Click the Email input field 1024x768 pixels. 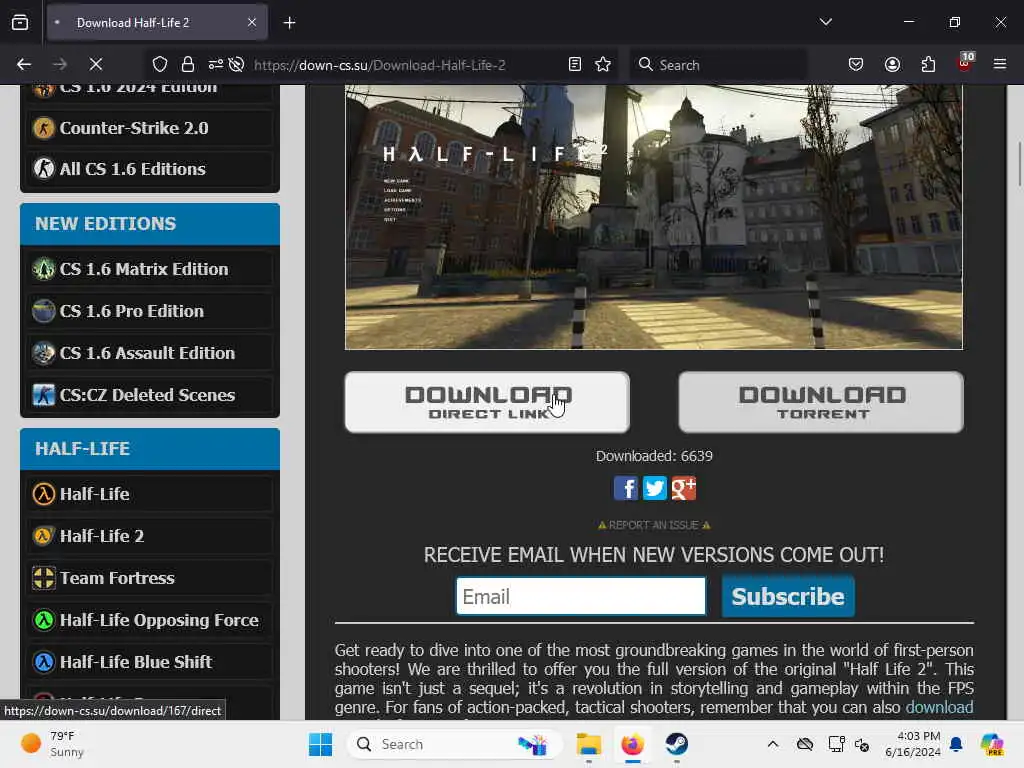tap(581, 596)
